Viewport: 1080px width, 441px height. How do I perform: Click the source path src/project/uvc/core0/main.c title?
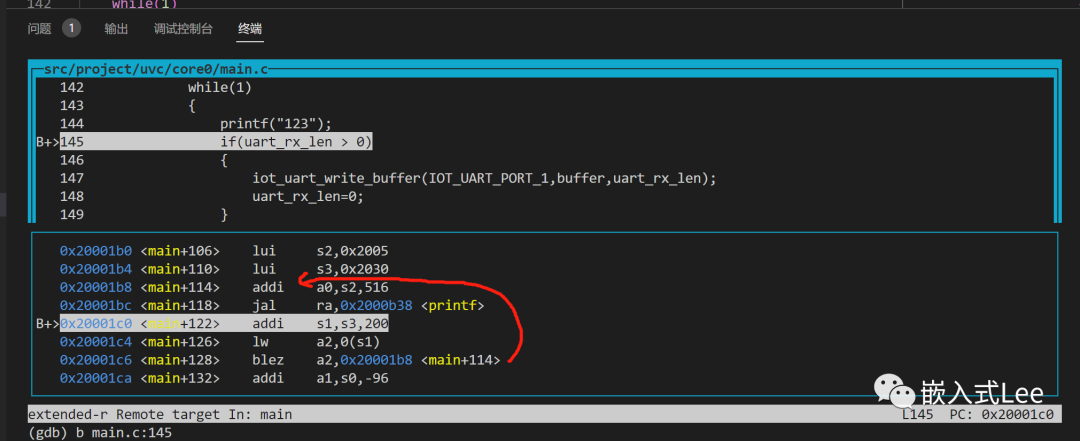156,70
